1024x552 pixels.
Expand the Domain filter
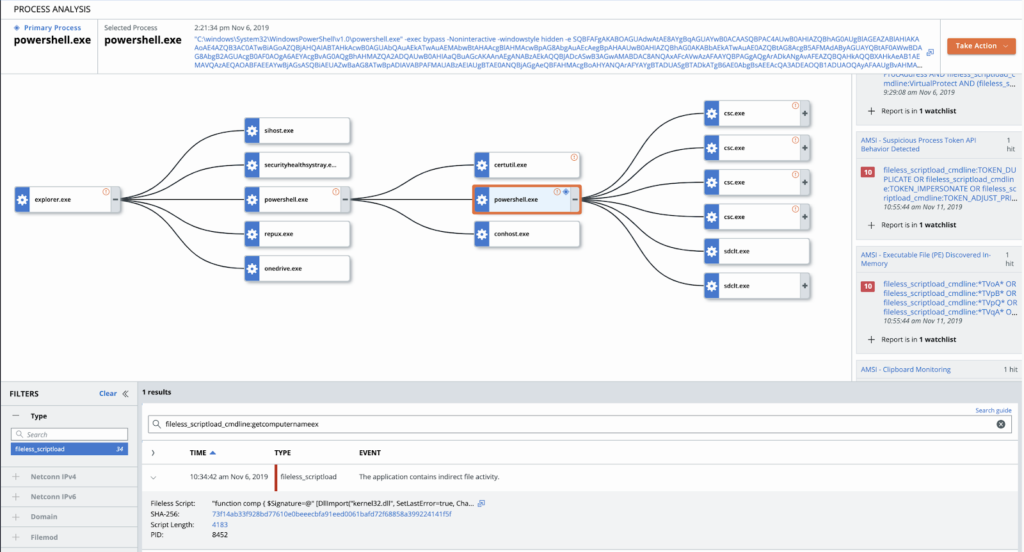coord(16,517)
